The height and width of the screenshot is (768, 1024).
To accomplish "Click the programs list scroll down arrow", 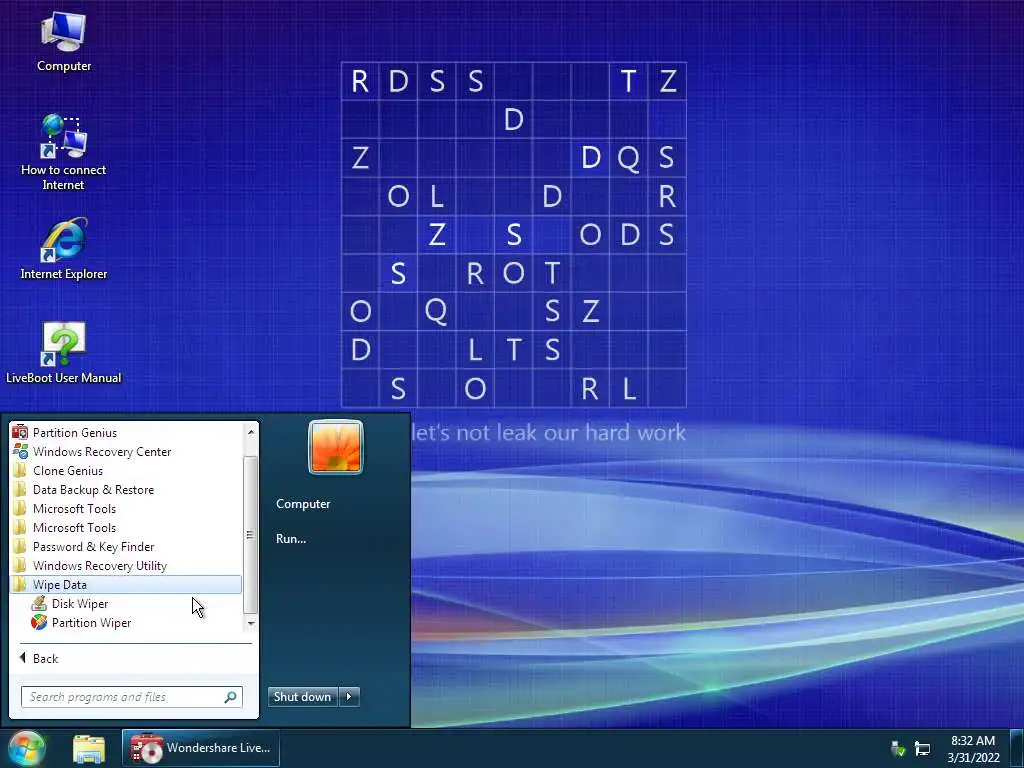I will pyautogui.click(x=251, y=624).
